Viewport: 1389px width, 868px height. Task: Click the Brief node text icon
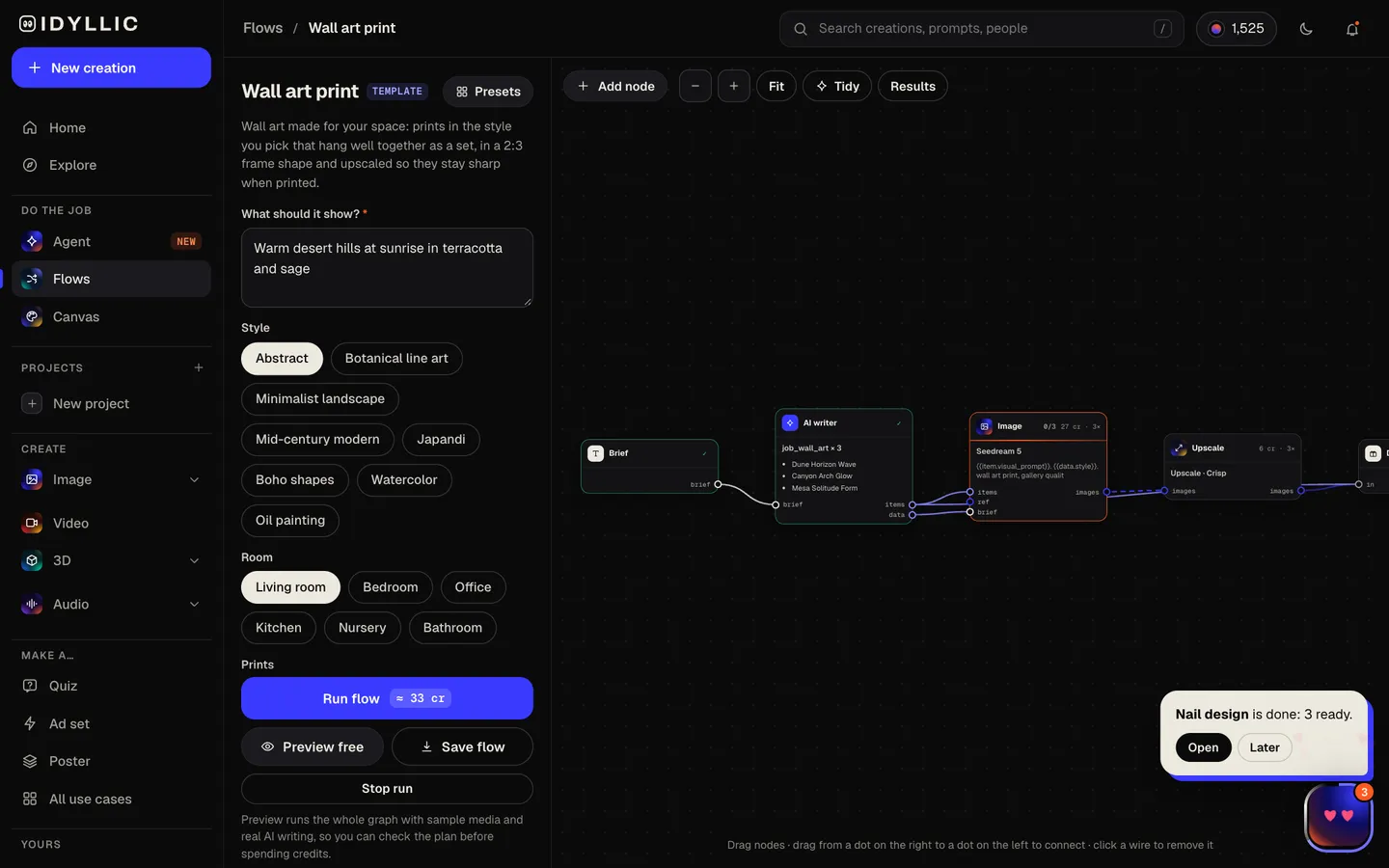tap(596, 453)
